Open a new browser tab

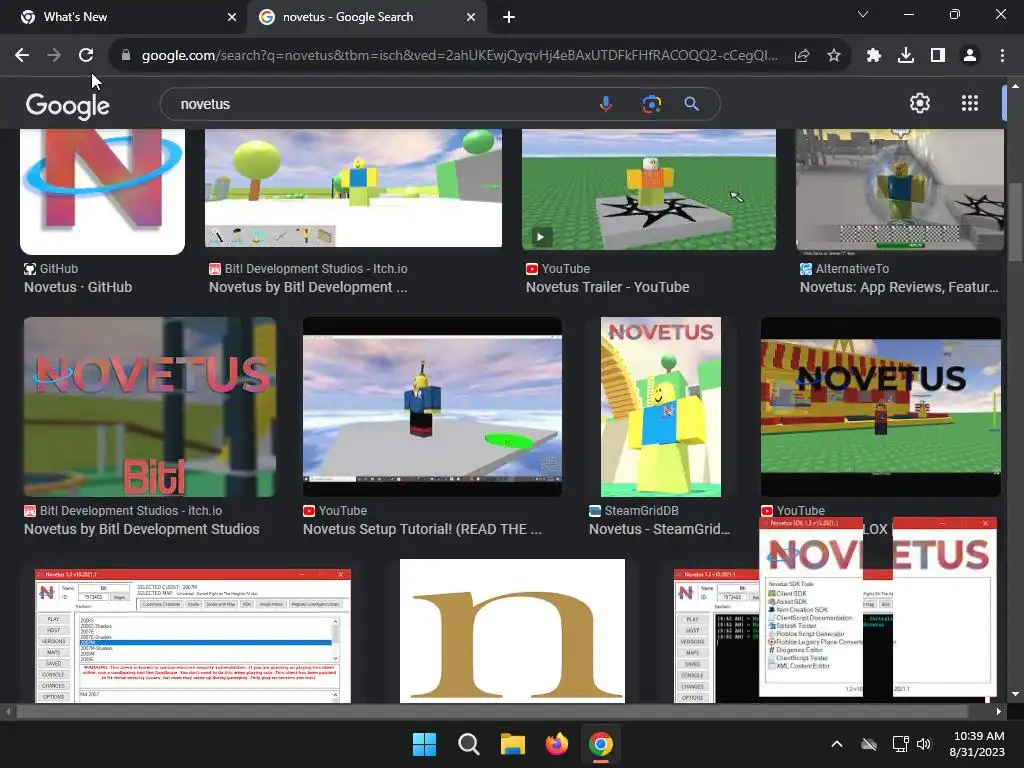pyautogui.click(x=509, y=17)
